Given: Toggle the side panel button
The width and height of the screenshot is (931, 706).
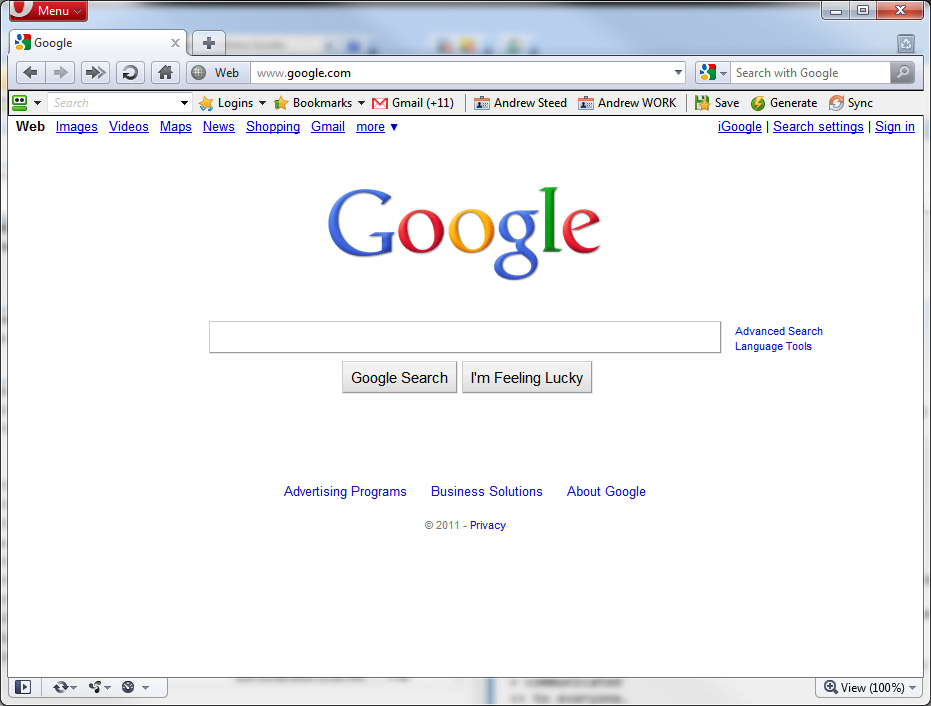Looking at the screenshot, I should (23, 687).
